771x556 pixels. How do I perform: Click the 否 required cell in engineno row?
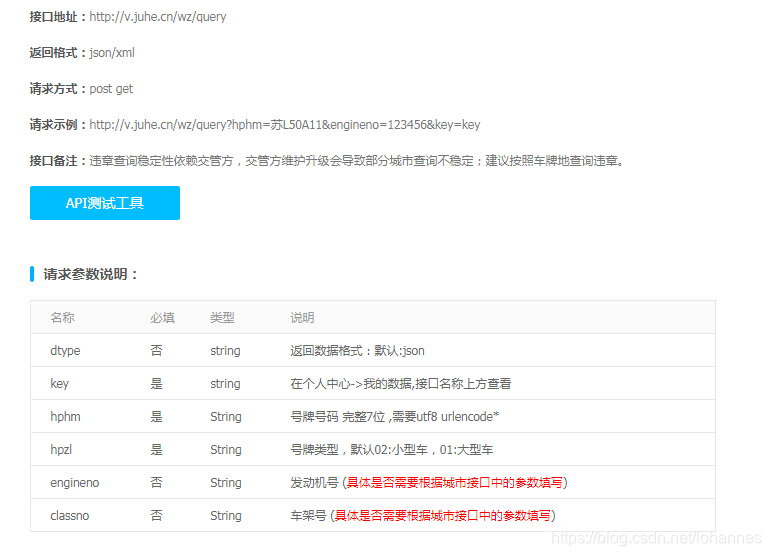pyautogui.click(x=156, y=483)
